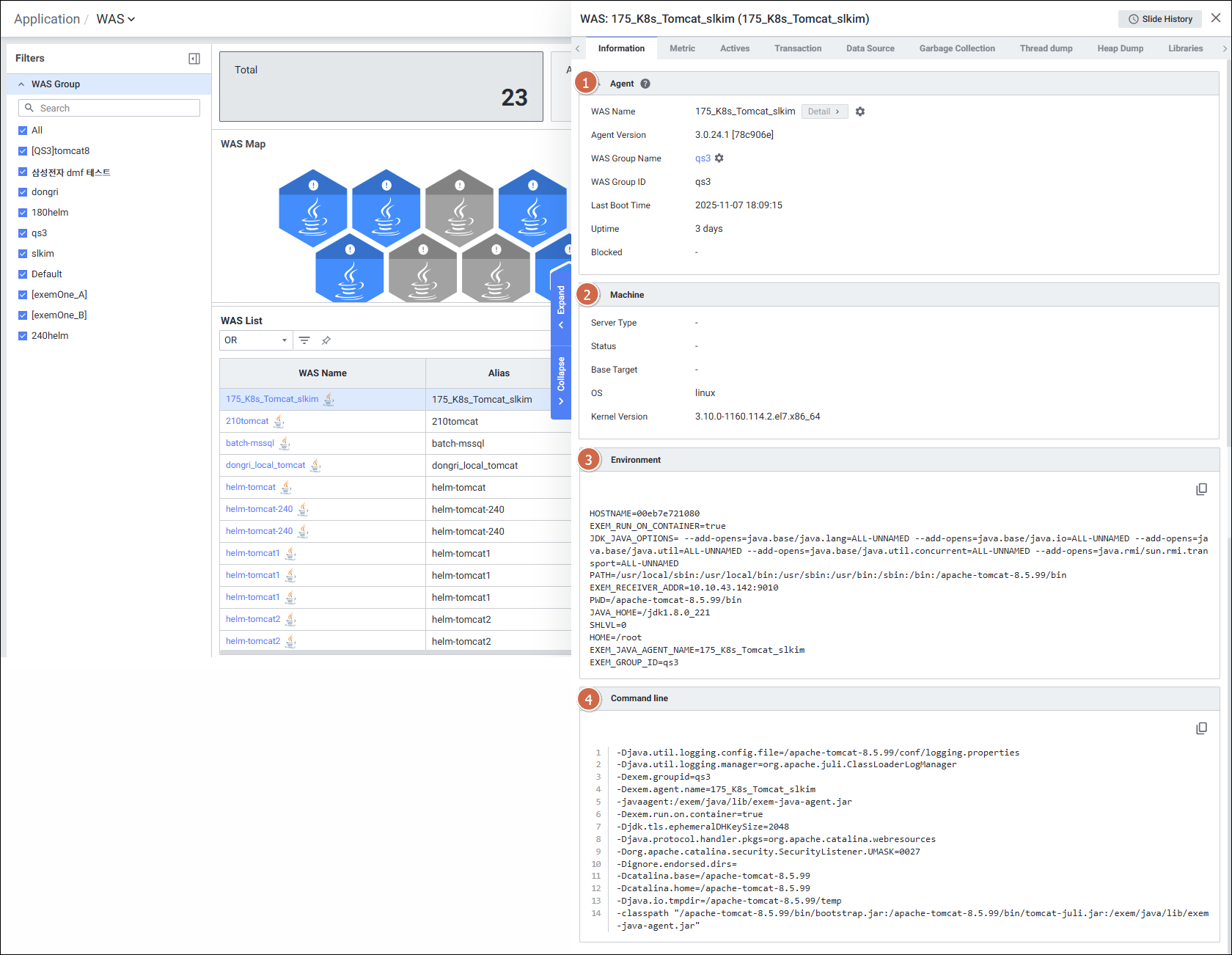The width and height of the screenshot is (1232, 955).
Task: Open the Thread dump tab
Action: pos(1045,48)
